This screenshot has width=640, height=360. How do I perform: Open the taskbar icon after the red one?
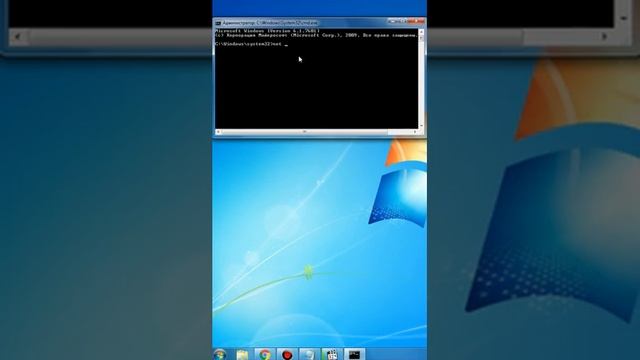pyautogui.click(x=309, y=355)
